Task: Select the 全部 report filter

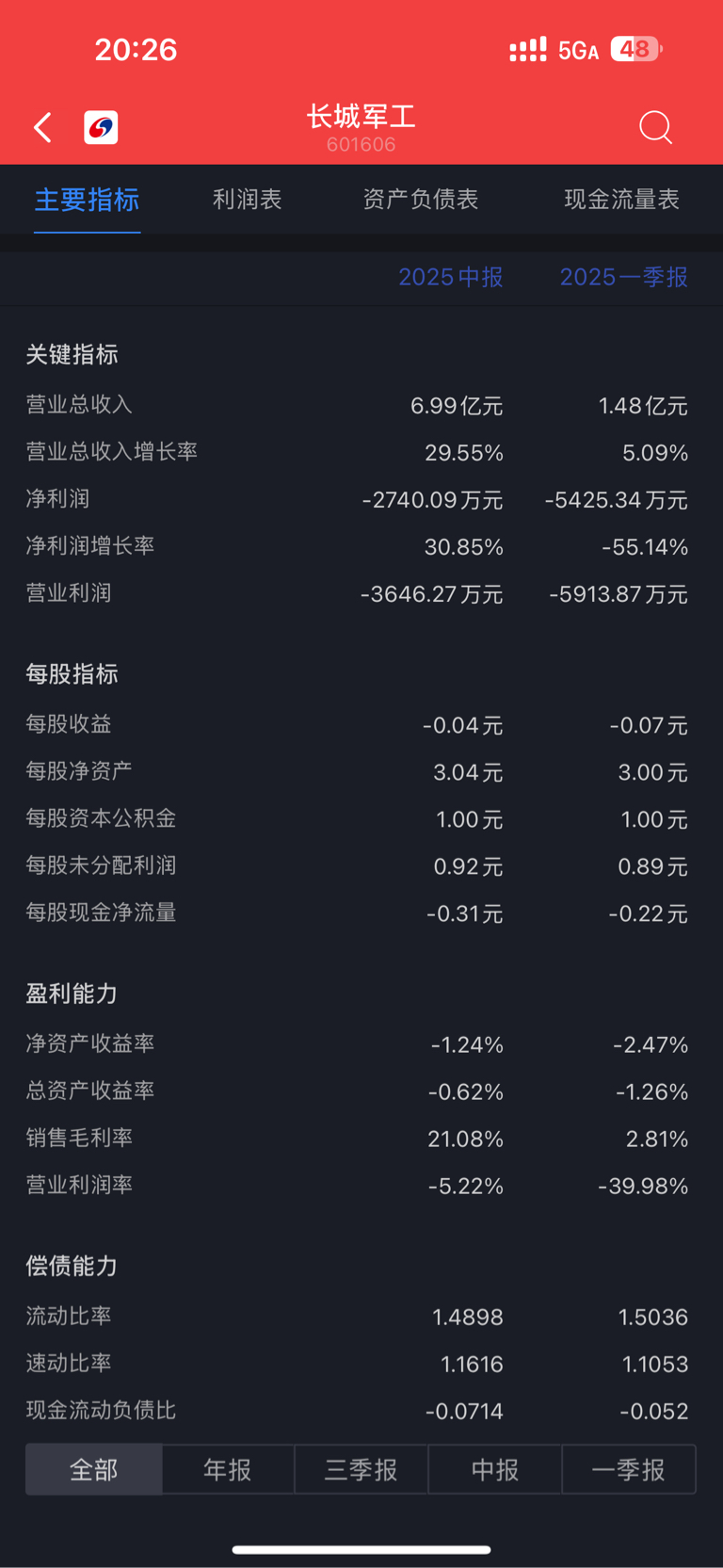Action: 94,1469
